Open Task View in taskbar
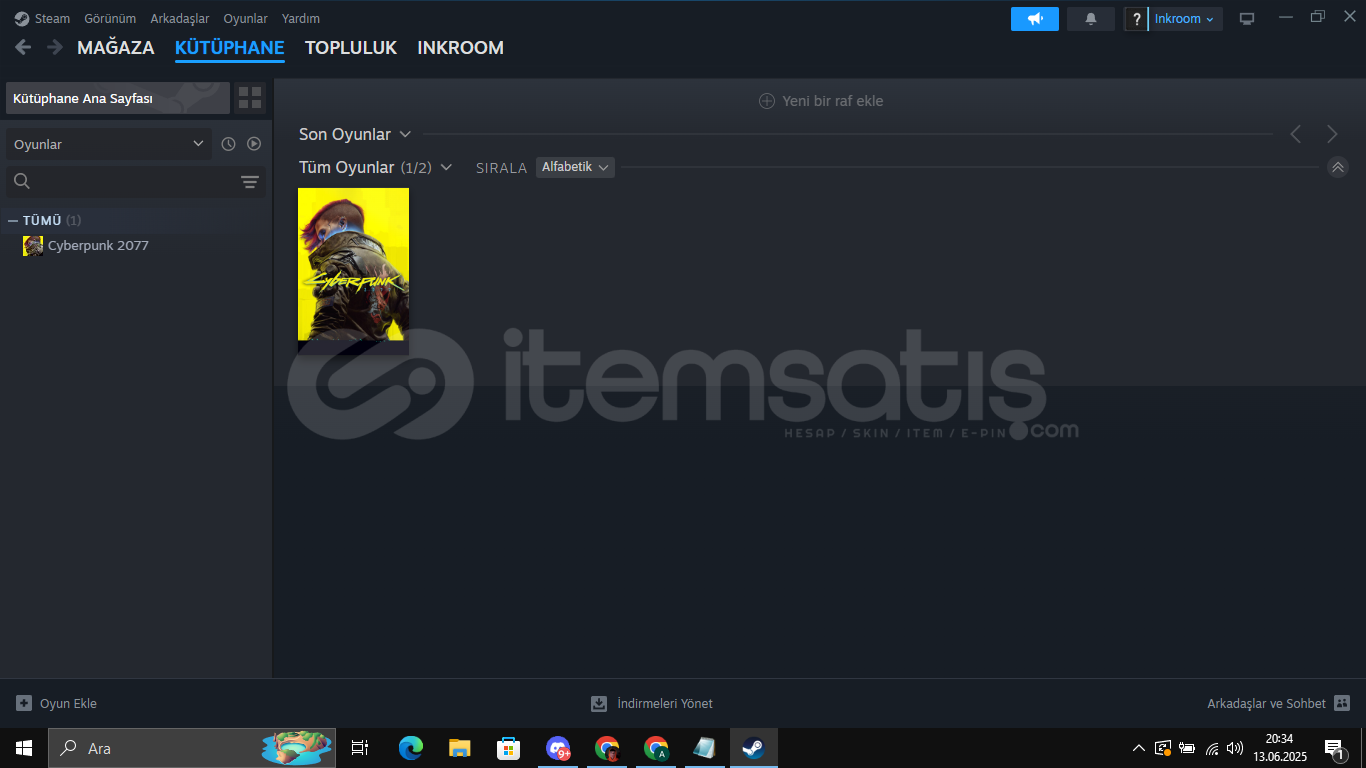The image size is (1366, 768). (361, 748)
